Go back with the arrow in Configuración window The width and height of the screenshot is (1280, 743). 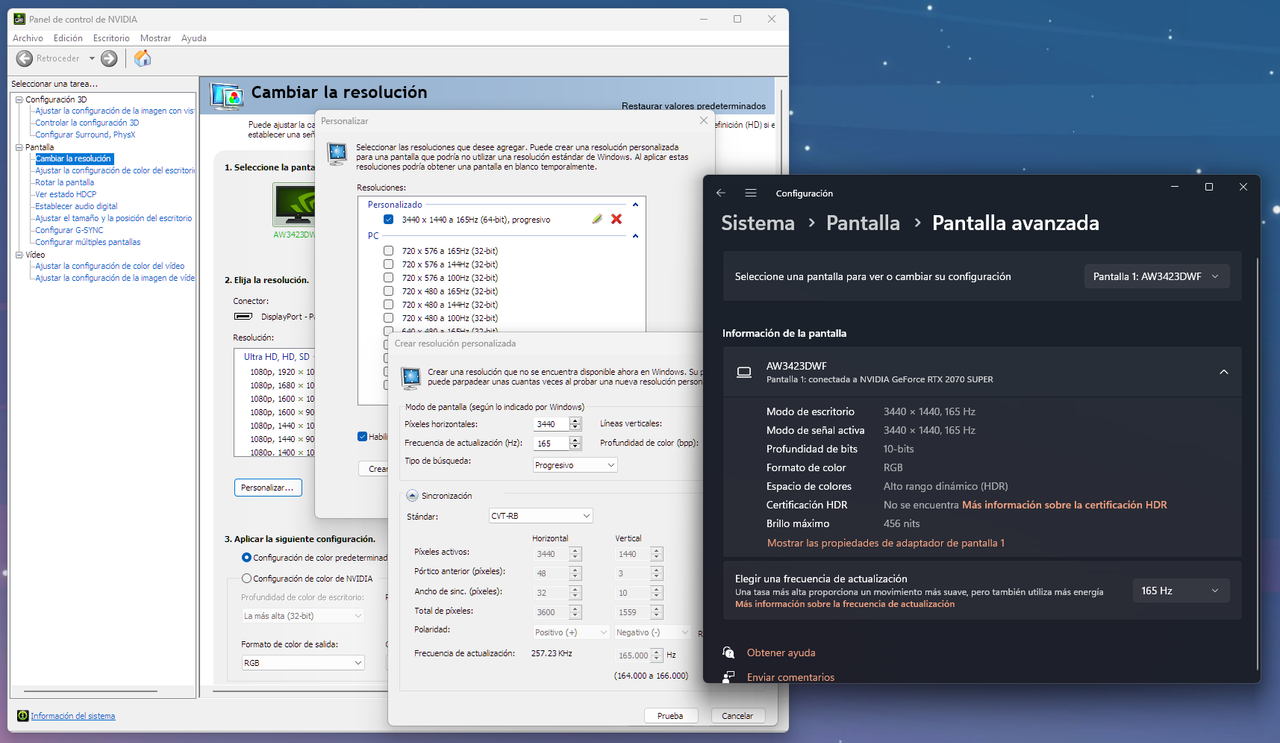click(x=721, y=193)
